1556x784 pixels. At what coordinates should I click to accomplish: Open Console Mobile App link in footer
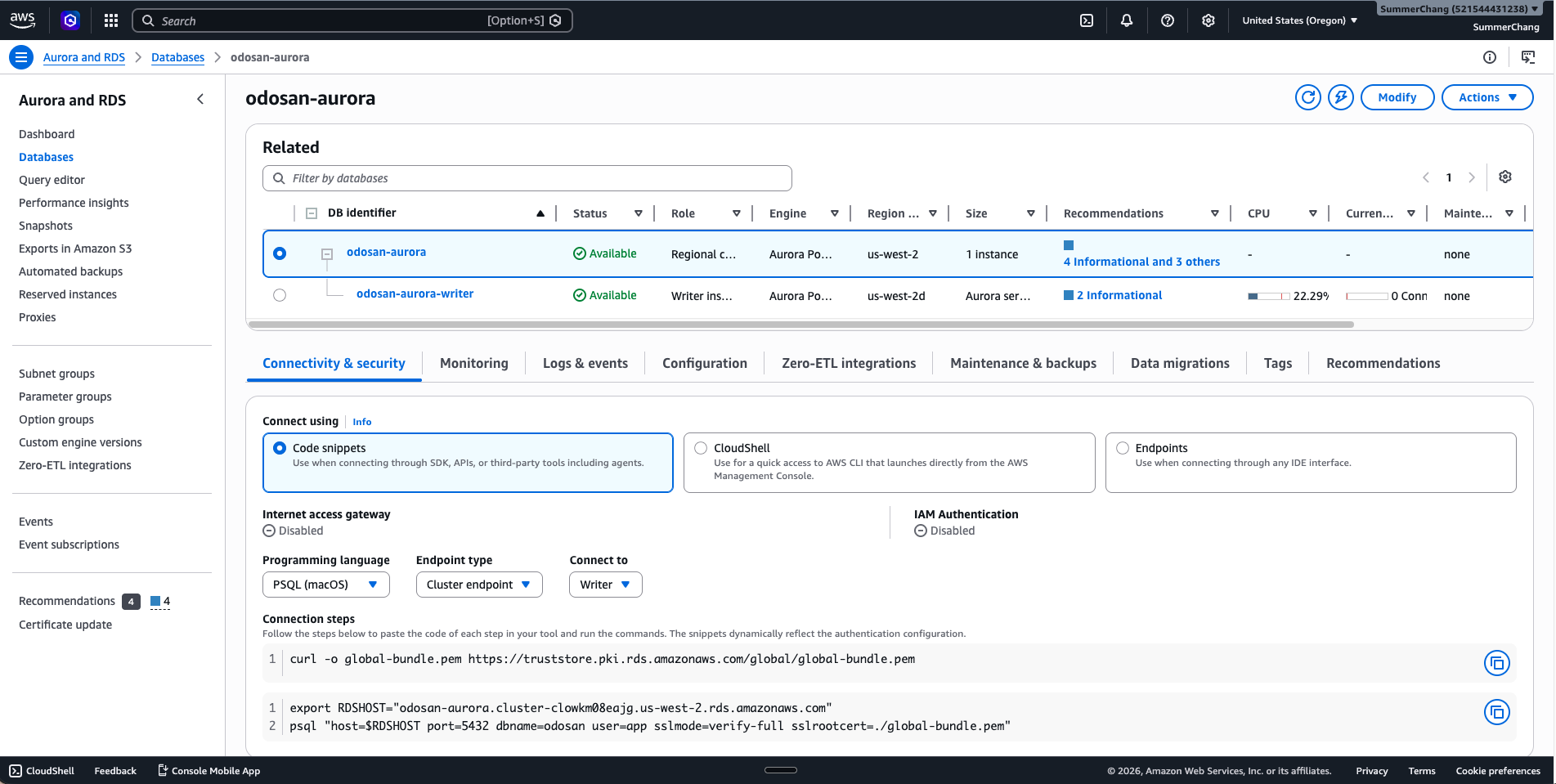click(x=209, y=771)
